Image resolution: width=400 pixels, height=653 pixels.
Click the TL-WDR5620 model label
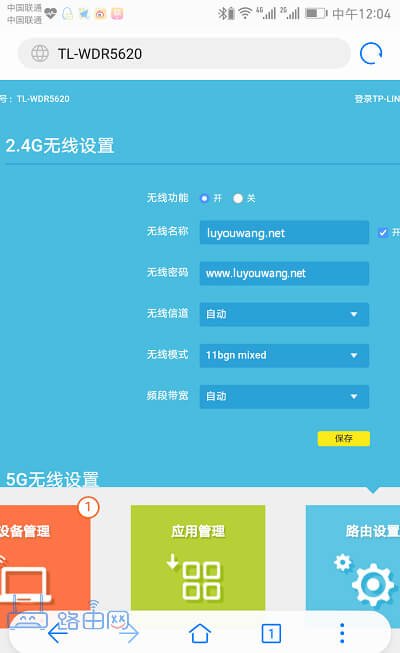[43, 99]
